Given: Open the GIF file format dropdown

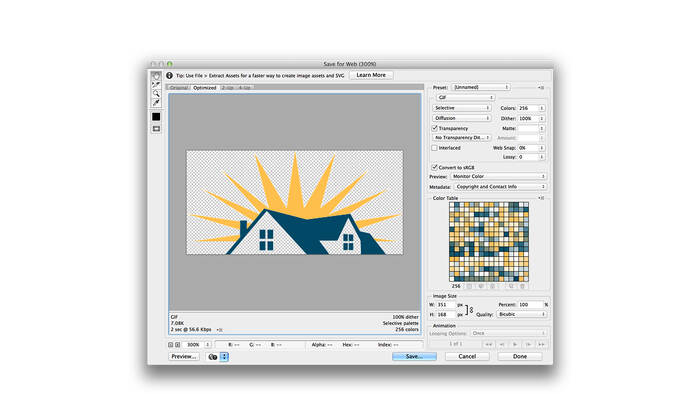Looking at the screenshot, I should [x=465, y=97].
